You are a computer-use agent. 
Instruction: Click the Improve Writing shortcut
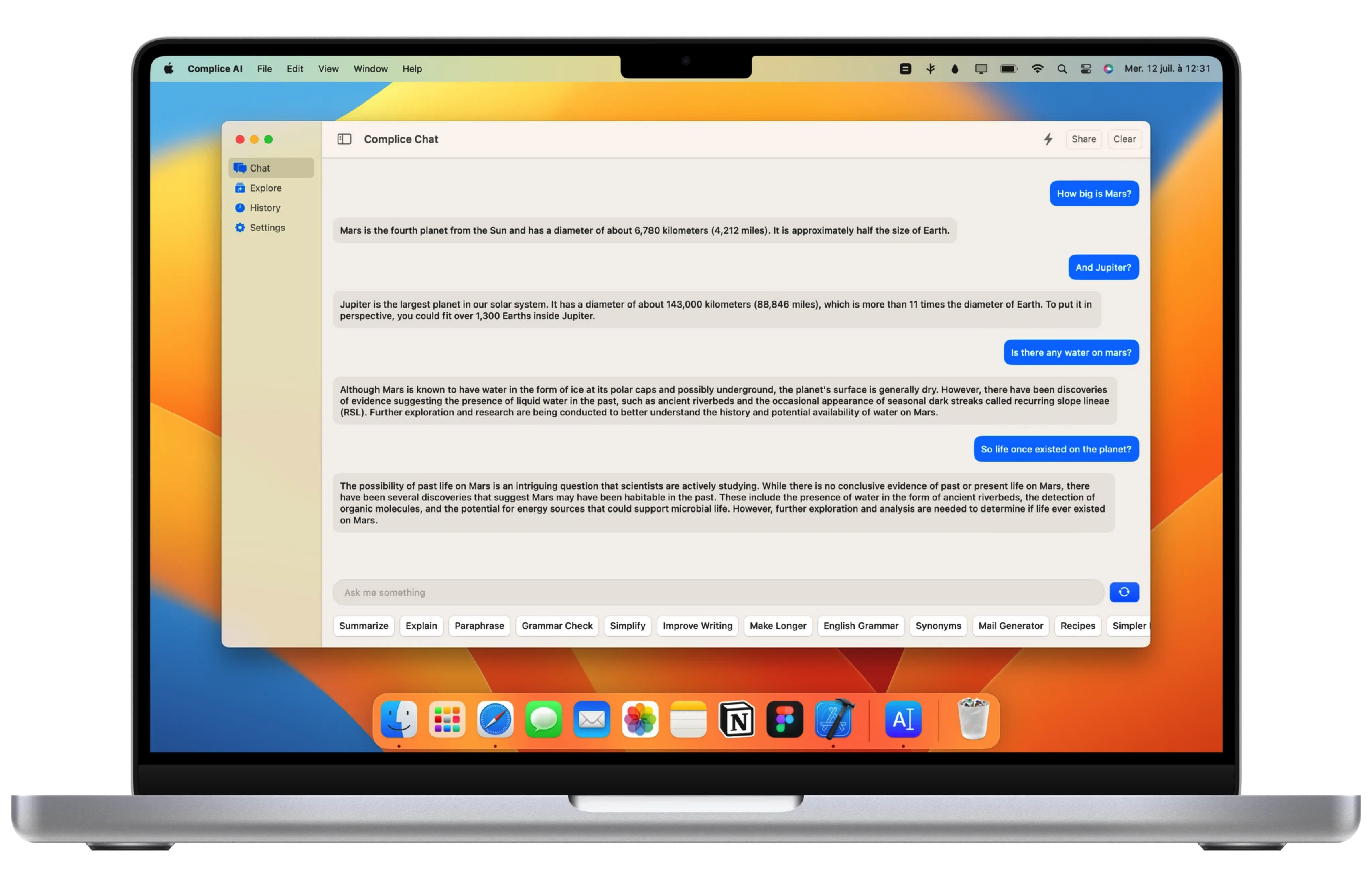(697, 625)
